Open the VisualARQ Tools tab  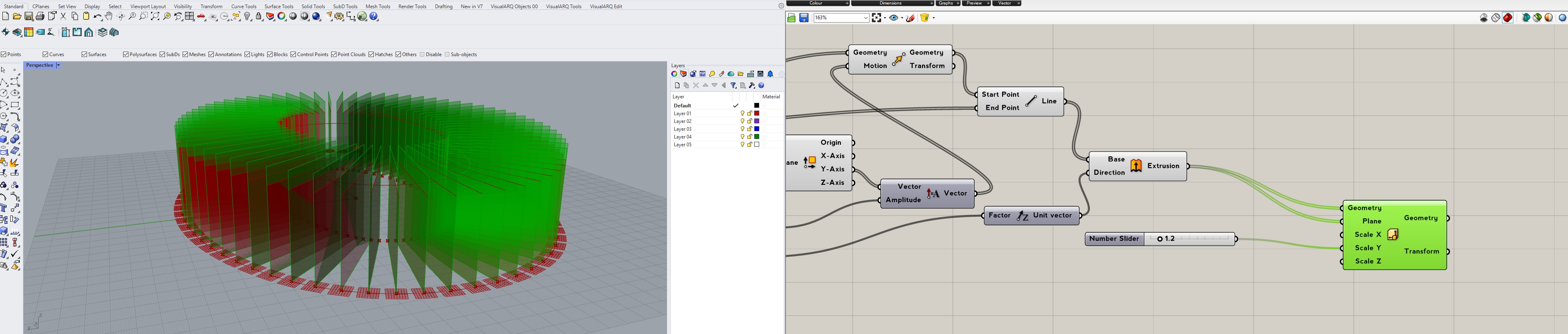tap(564, 7)
